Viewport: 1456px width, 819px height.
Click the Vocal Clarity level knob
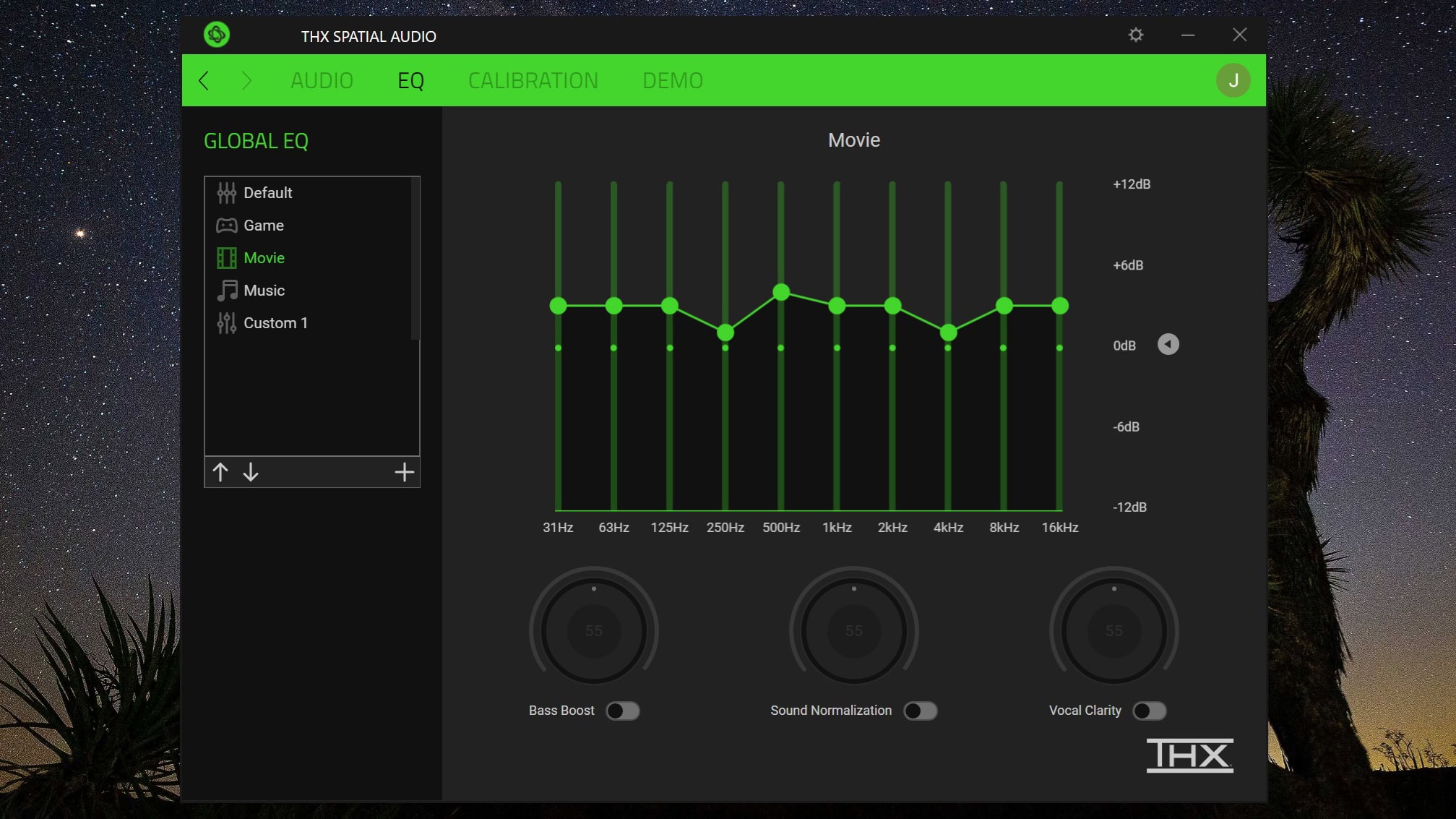1114,630
